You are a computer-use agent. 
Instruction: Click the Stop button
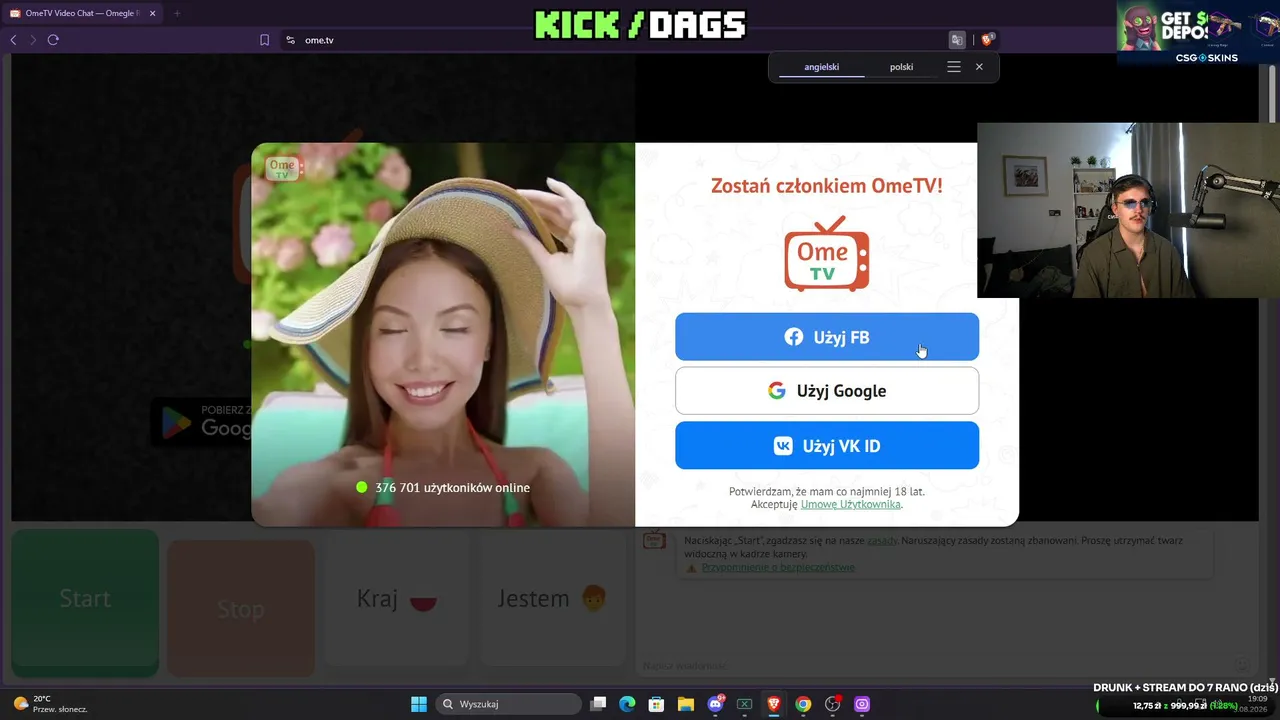click(240, 608)
